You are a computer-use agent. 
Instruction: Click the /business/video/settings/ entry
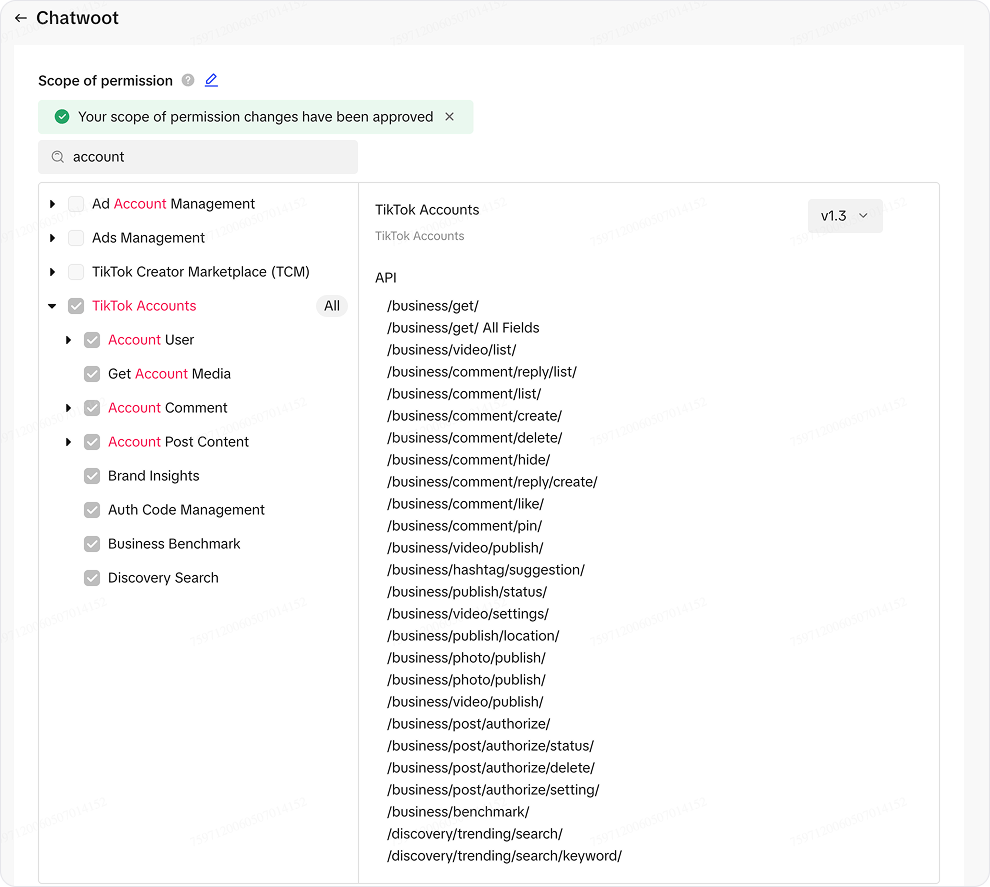pyautogui.click(x=468, y=614)
